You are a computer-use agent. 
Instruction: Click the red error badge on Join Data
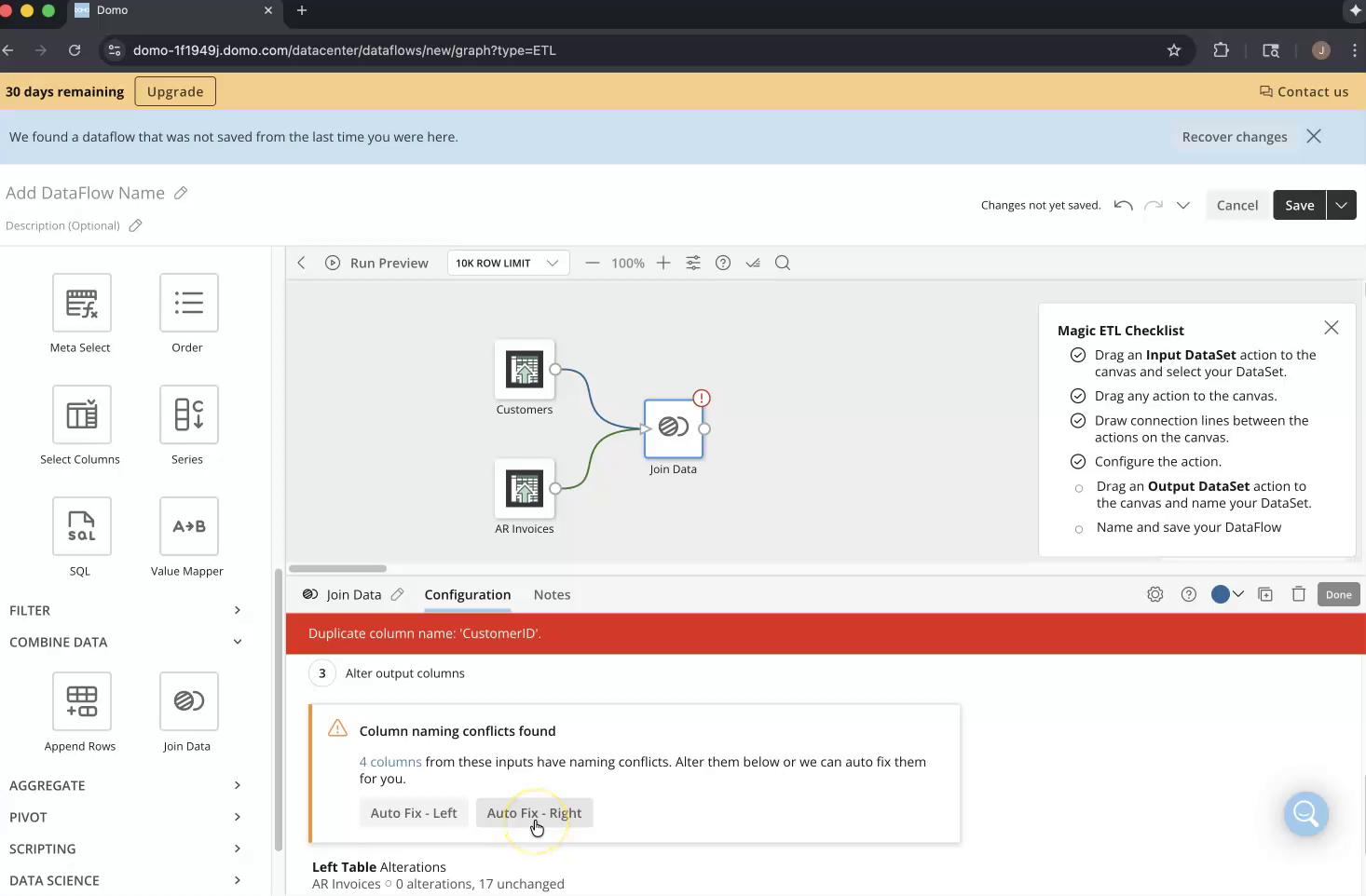click(702, 398)
